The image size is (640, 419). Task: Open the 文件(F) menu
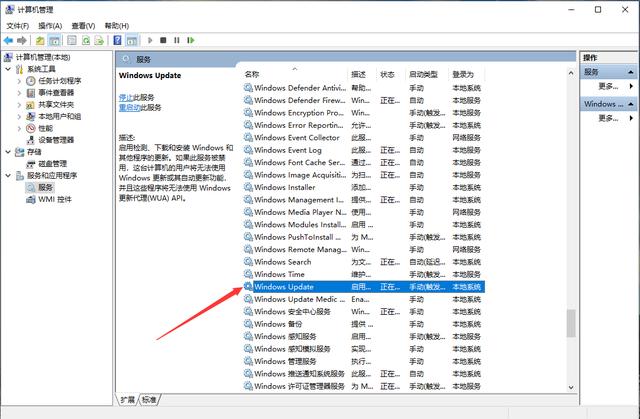(18, 26)
